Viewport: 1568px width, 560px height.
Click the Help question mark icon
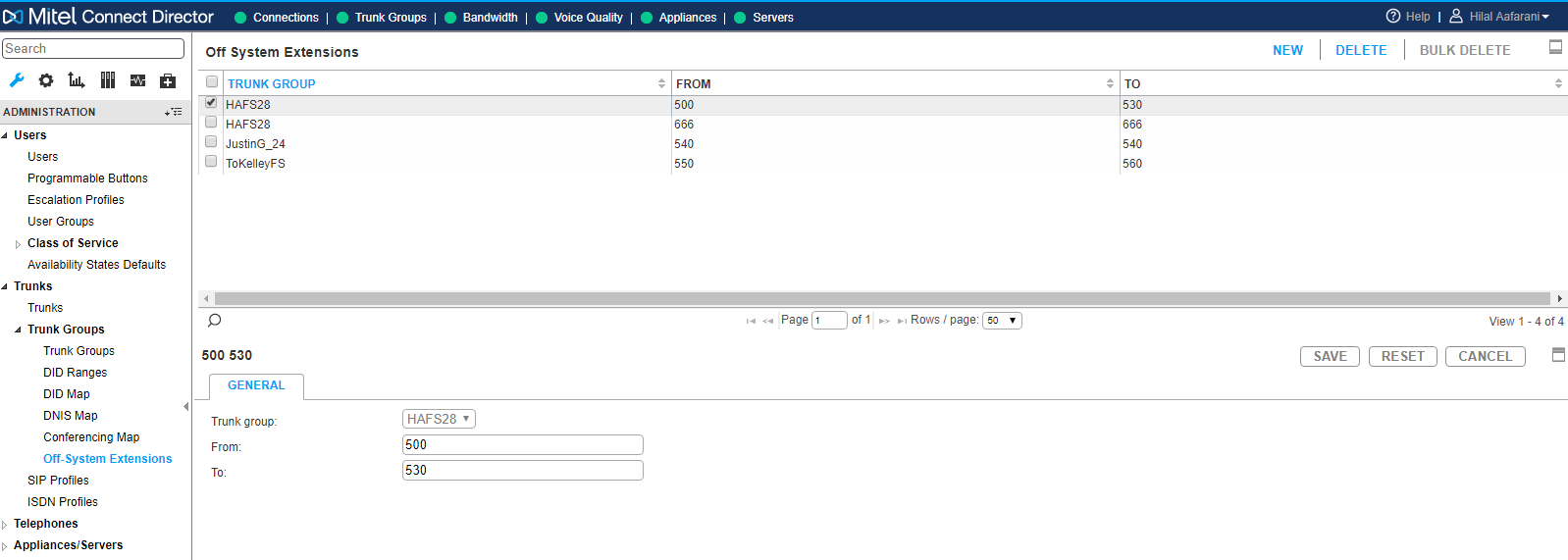pos(1393,17)
